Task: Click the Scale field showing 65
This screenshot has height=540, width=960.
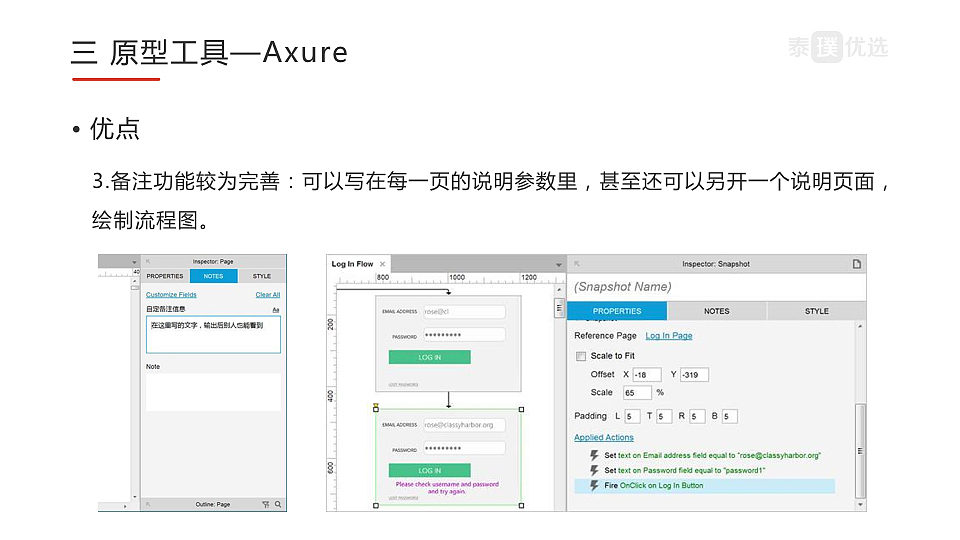Action: 637,392
